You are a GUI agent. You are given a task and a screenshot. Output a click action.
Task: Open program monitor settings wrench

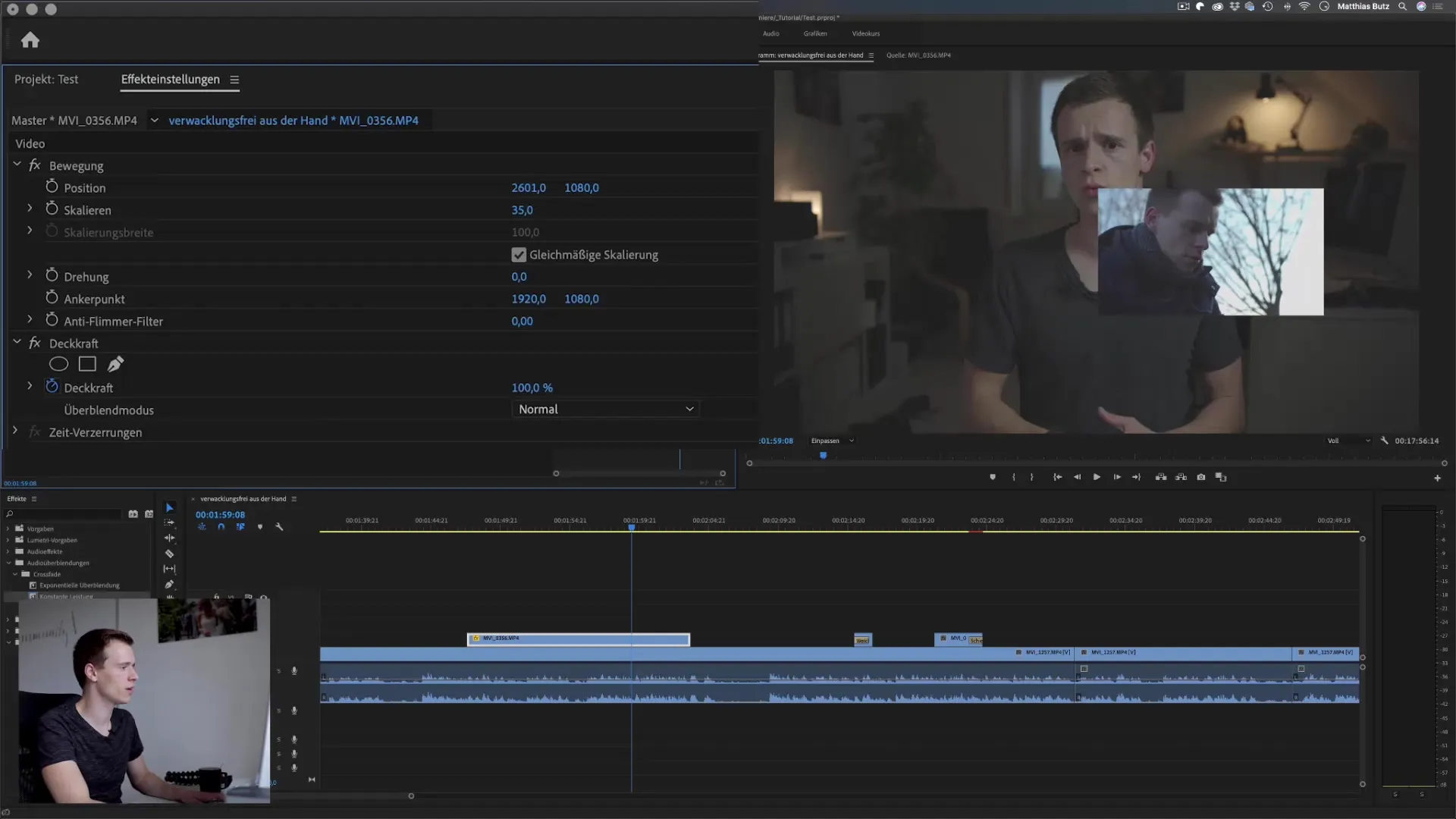pos(1385,441)
